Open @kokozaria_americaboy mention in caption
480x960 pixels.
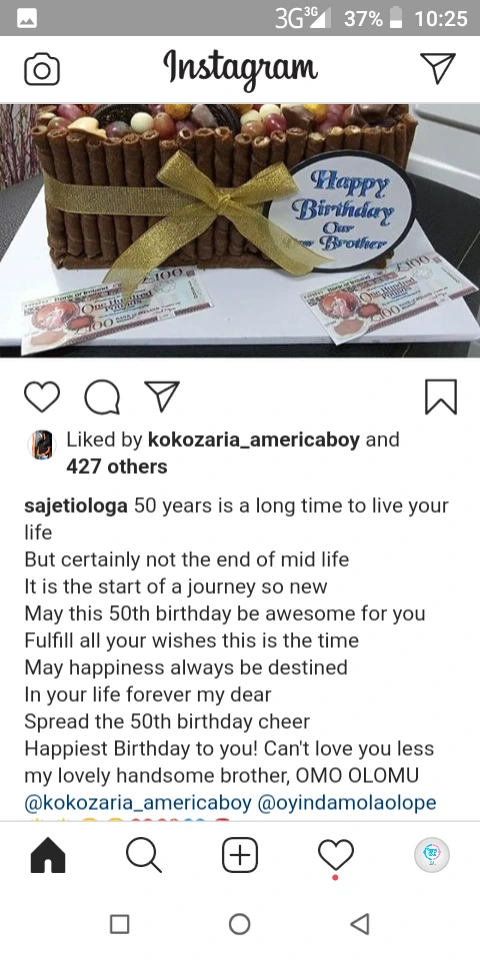(x=138, y=803)
